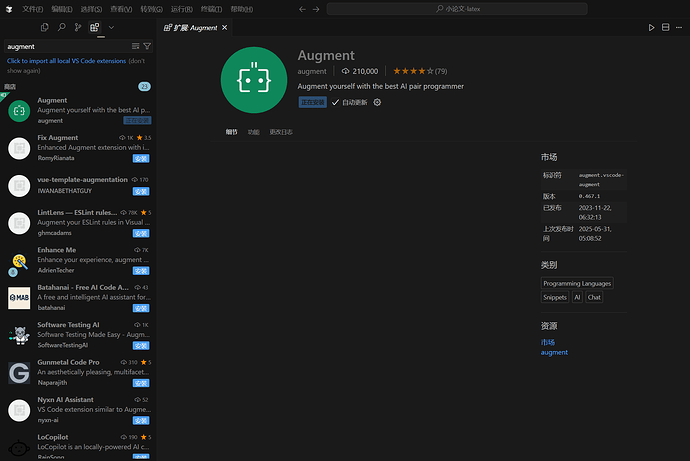Open the 终端(T) menu
This screenshot has width=690, height=461.
point(211,9)
